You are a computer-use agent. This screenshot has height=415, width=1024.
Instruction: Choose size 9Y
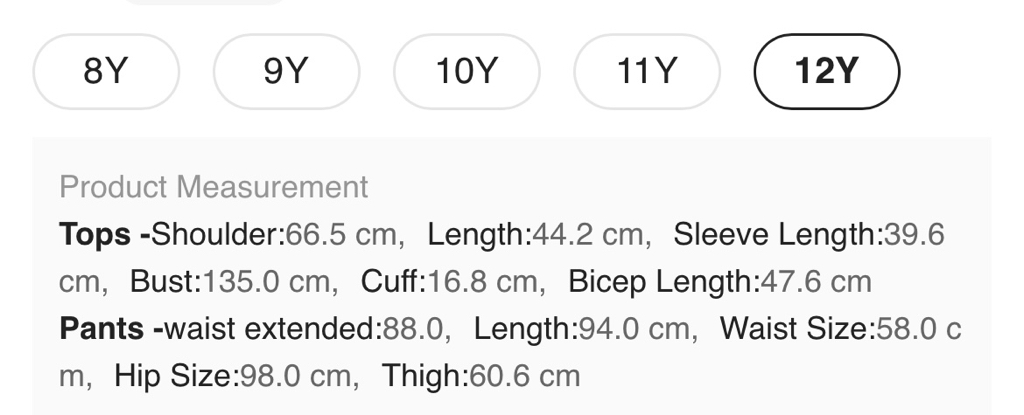click(x=286, y=72)
